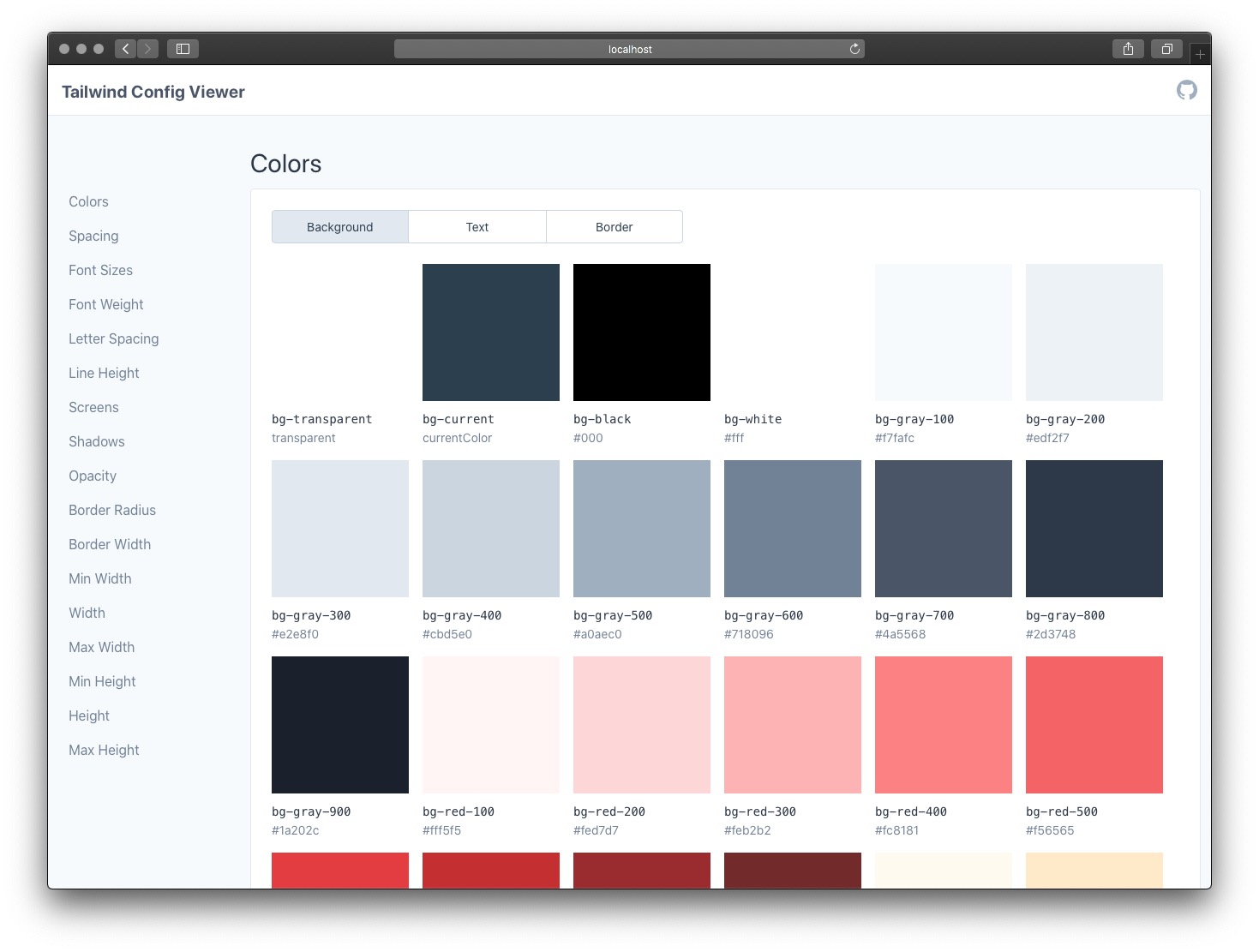Select the Background tab

pos(339,226)
